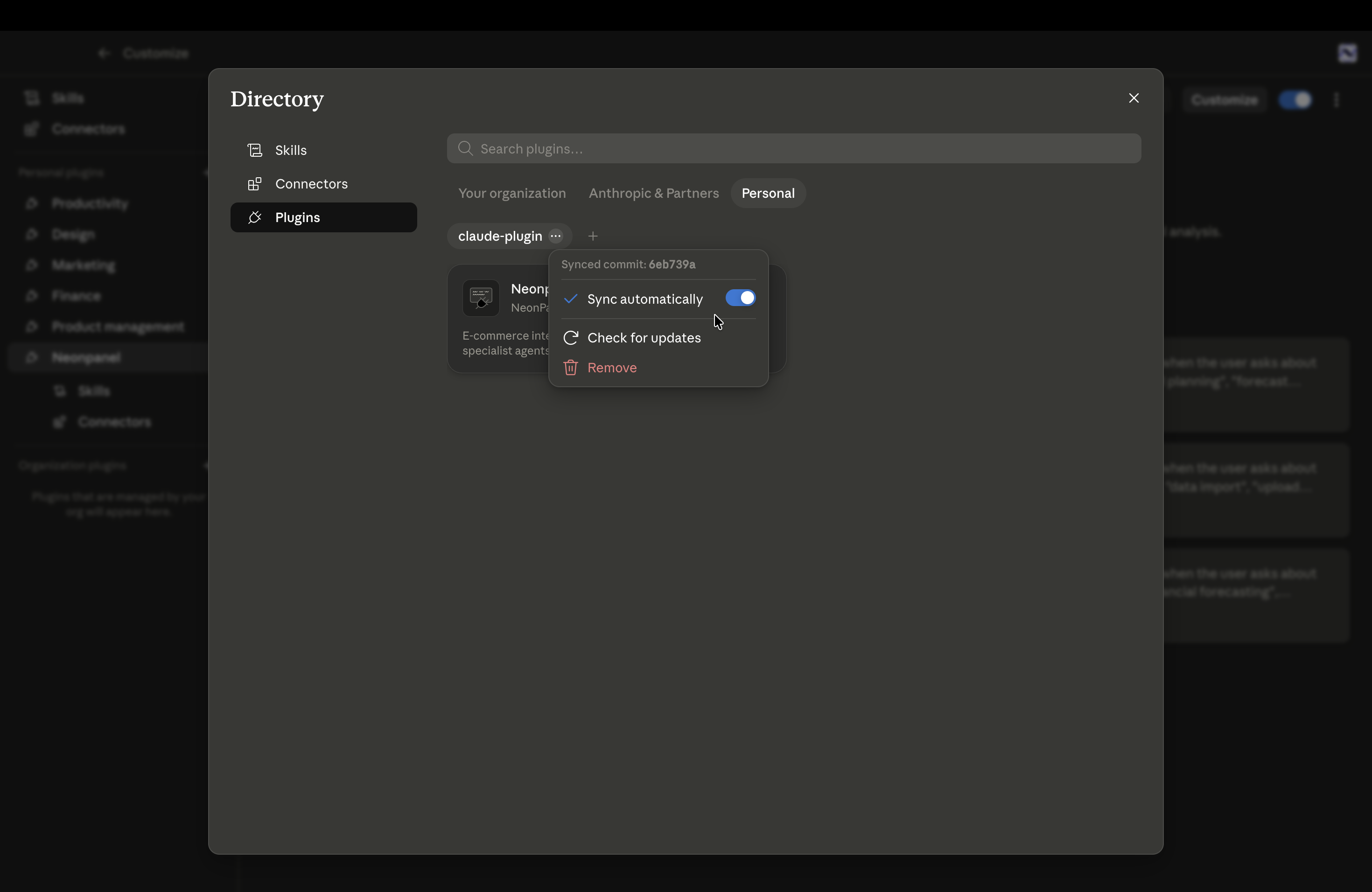The width and height of the screenshot is (1372, 892).
Task: Switch to Anthropic & Partners tab
Action: tap(654, 193)
